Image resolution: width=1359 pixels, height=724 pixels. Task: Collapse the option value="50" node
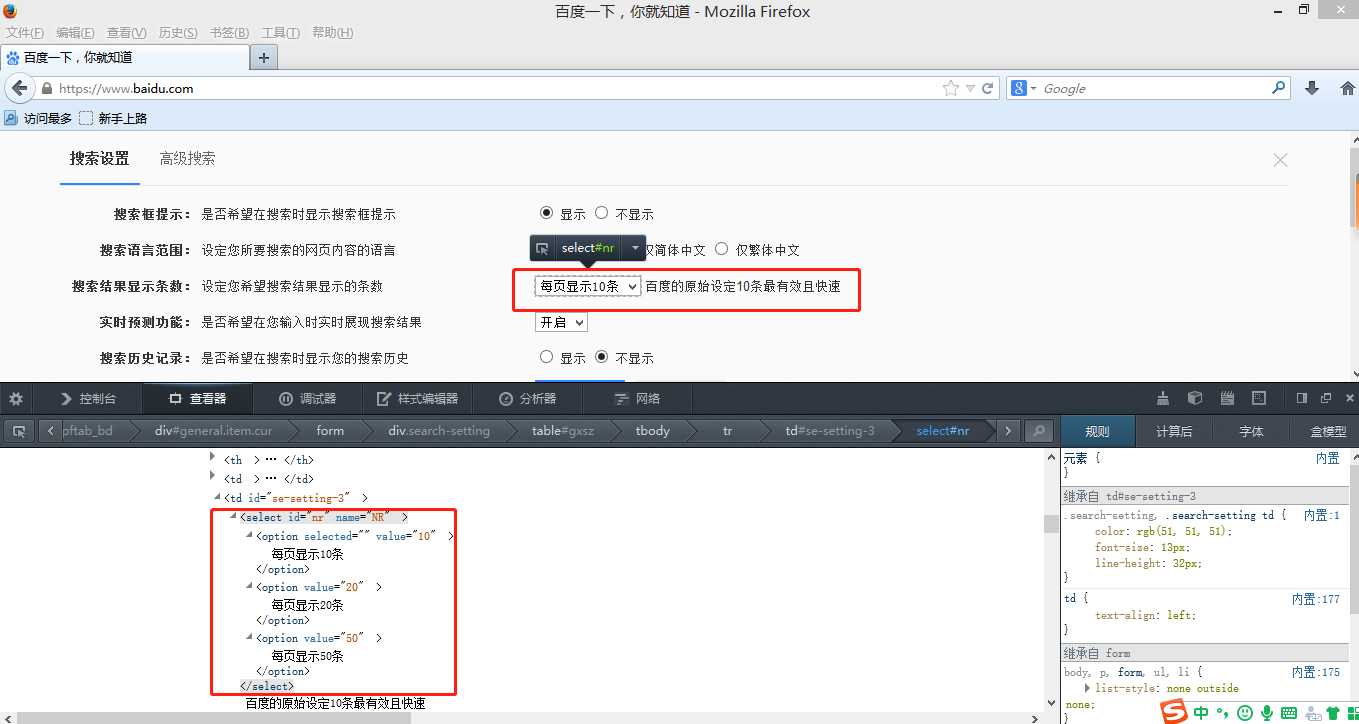(x=249, y=637)
